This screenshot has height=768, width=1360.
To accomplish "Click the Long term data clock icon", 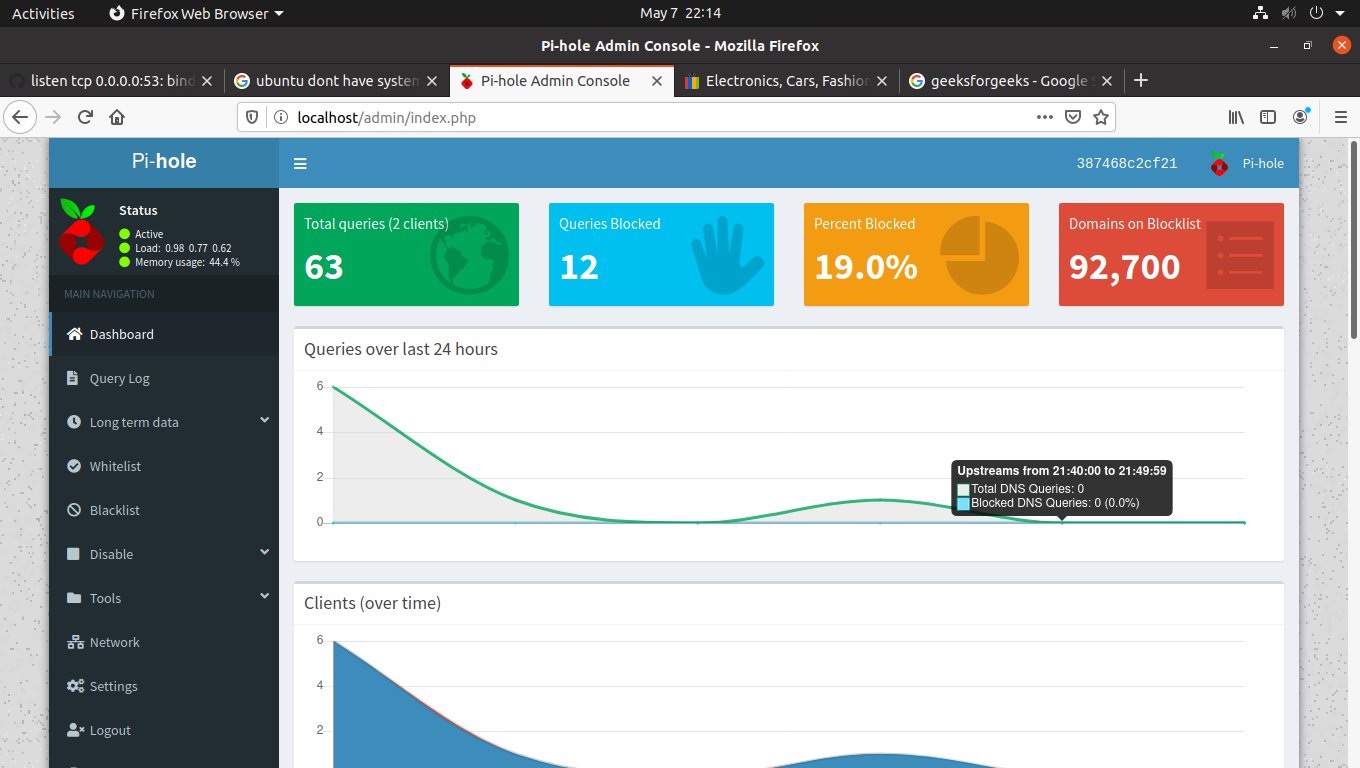I will pos(74,422).
